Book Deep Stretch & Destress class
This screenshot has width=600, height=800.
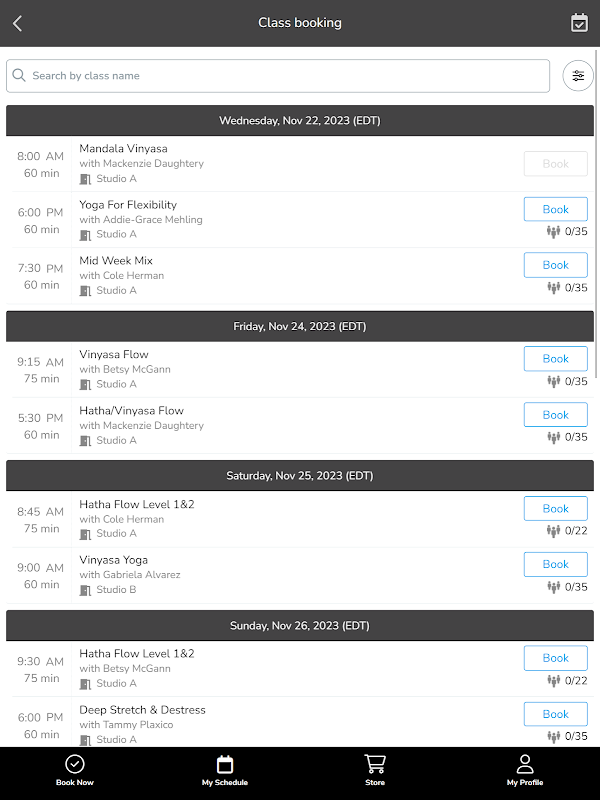coord(555,714)
